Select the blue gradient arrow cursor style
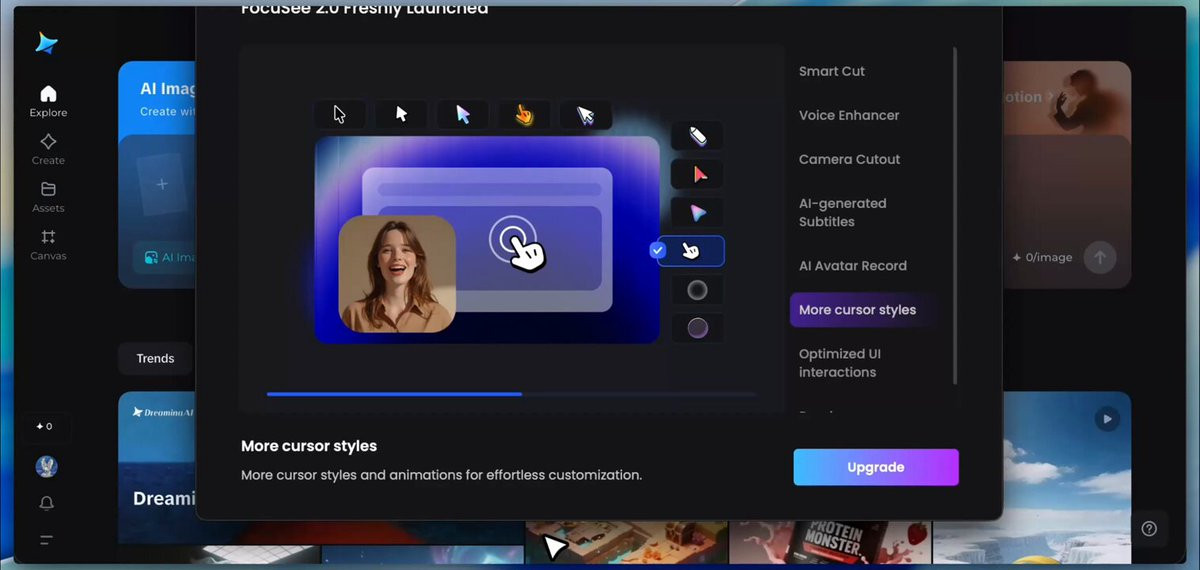 [462, 114]
